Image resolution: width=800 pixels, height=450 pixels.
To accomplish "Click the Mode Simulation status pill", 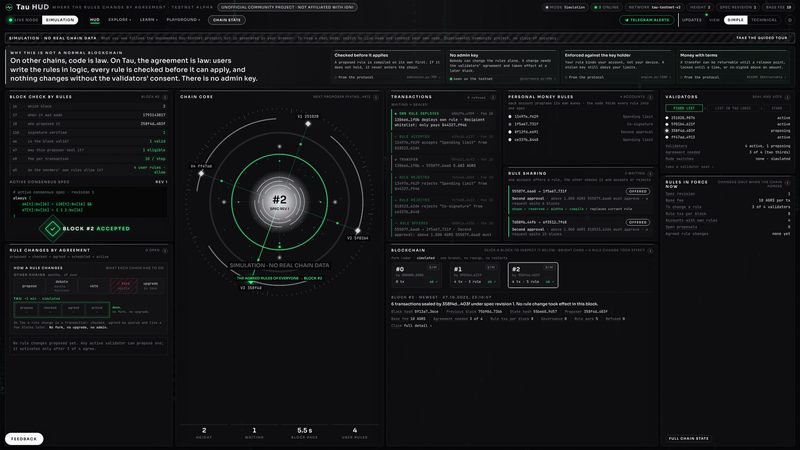I will pyautogui.click(x=565, y=7).
